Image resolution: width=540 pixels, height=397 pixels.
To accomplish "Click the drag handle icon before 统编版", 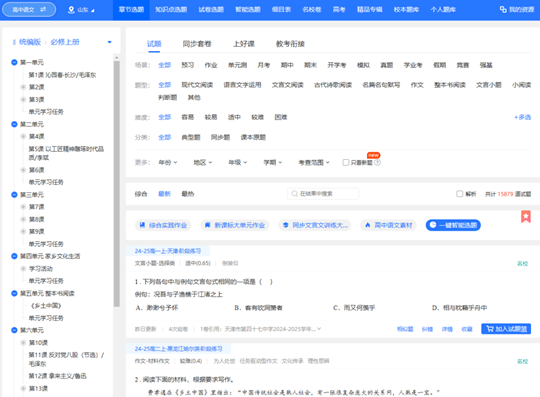I will [x=14, y=42].
